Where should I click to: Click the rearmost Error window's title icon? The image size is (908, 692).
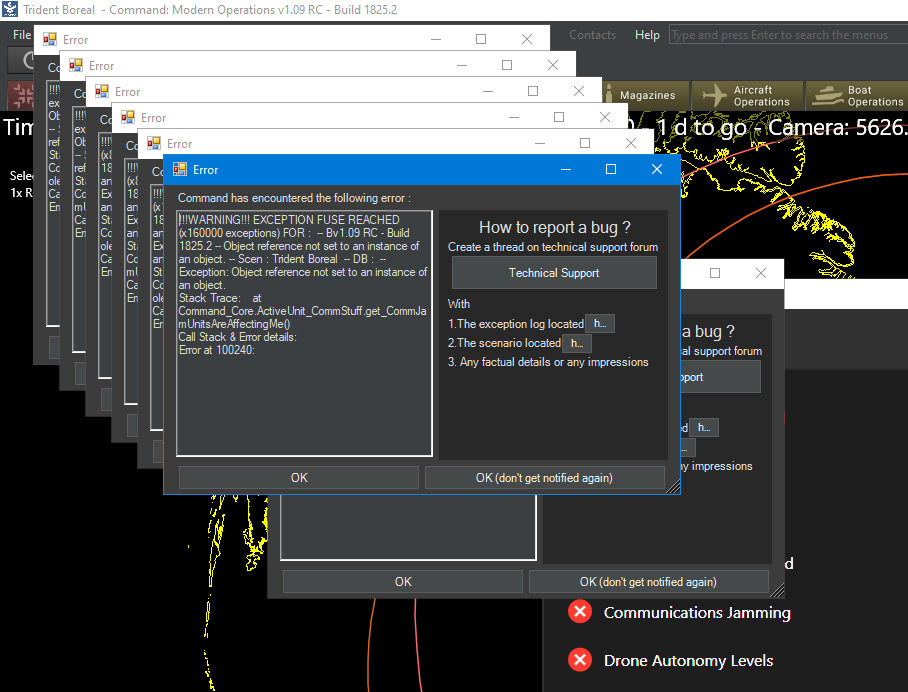[50, 39]
